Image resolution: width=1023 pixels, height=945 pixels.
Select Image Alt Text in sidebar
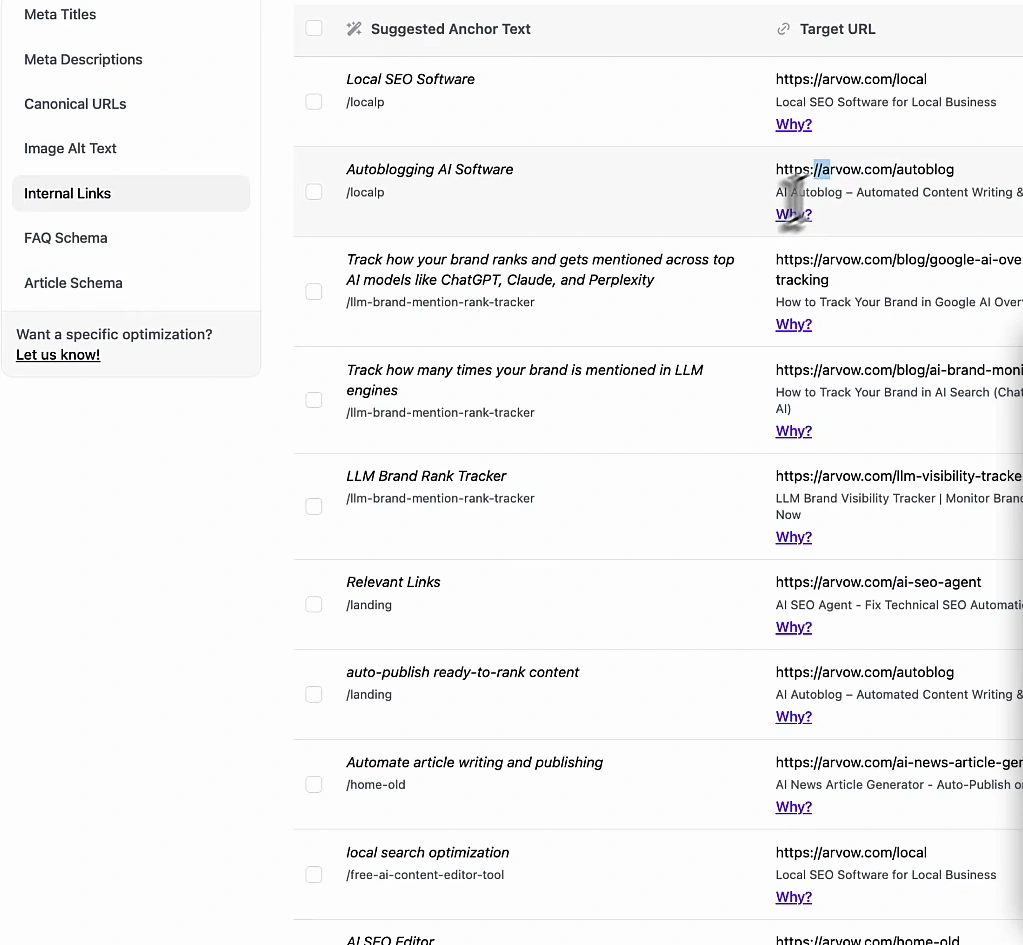[70, 148]
